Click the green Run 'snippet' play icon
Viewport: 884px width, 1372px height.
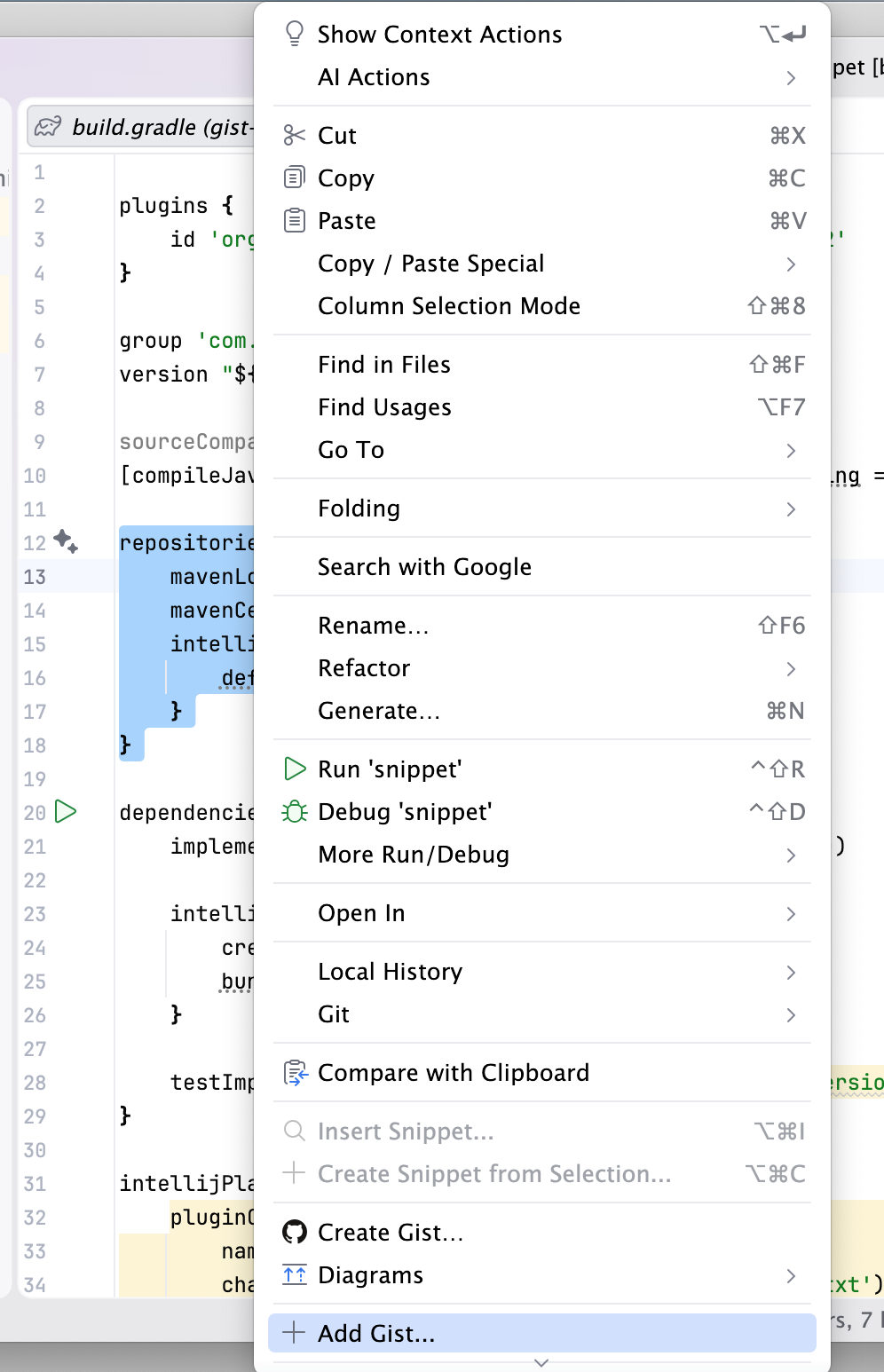(294, 769)
